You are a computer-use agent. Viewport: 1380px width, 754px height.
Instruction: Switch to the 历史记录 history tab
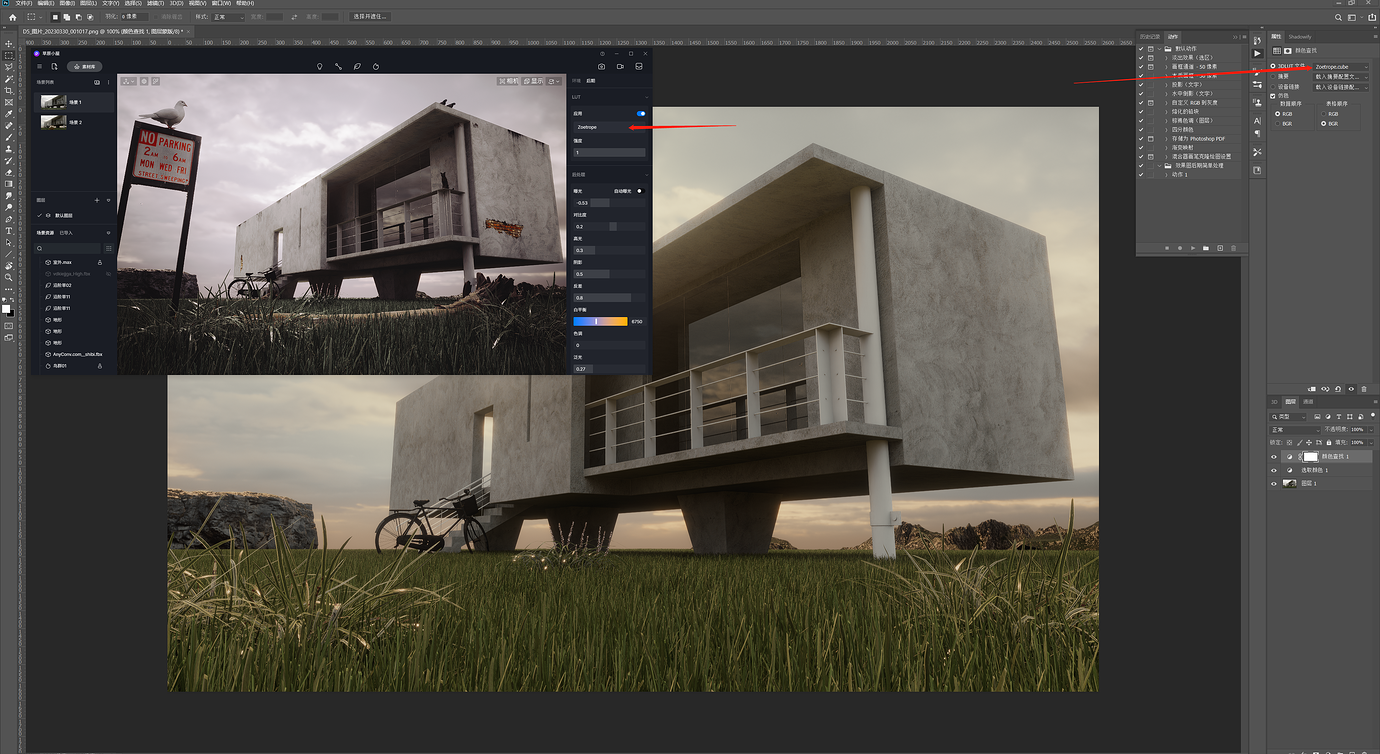click(1149, 36)
